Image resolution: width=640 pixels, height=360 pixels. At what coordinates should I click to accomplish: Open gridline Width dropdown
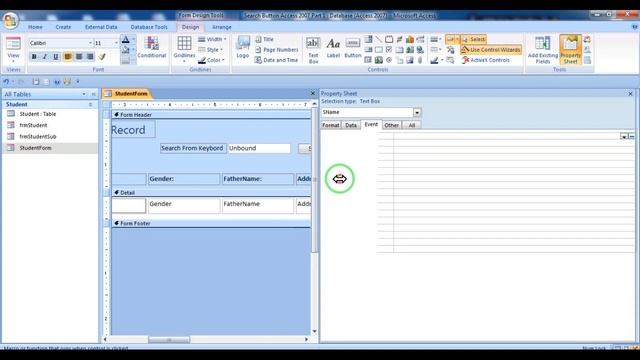coord(212,39)
